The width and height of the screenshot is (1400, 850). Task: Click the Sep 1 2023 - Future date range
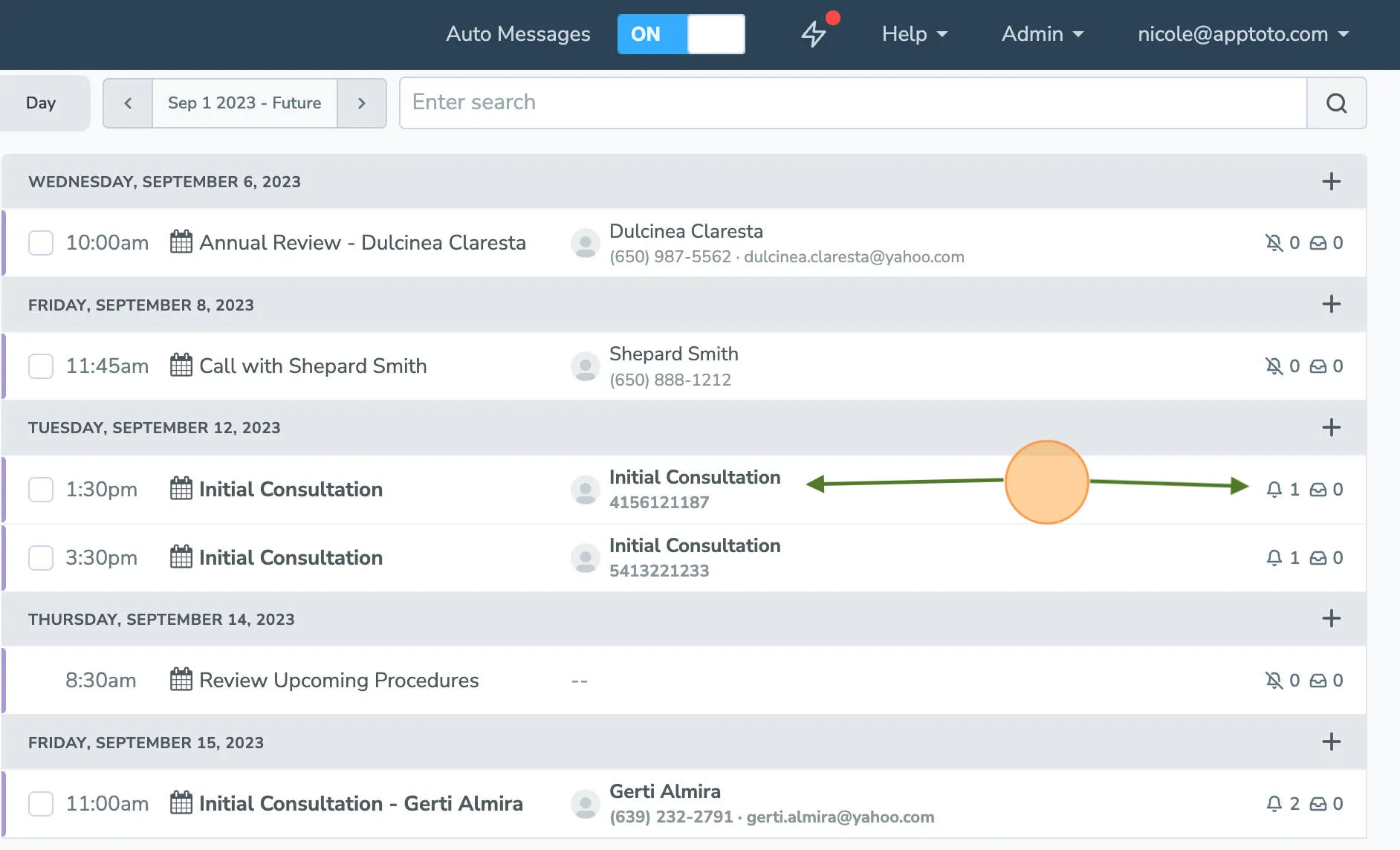tap(244, 103)
